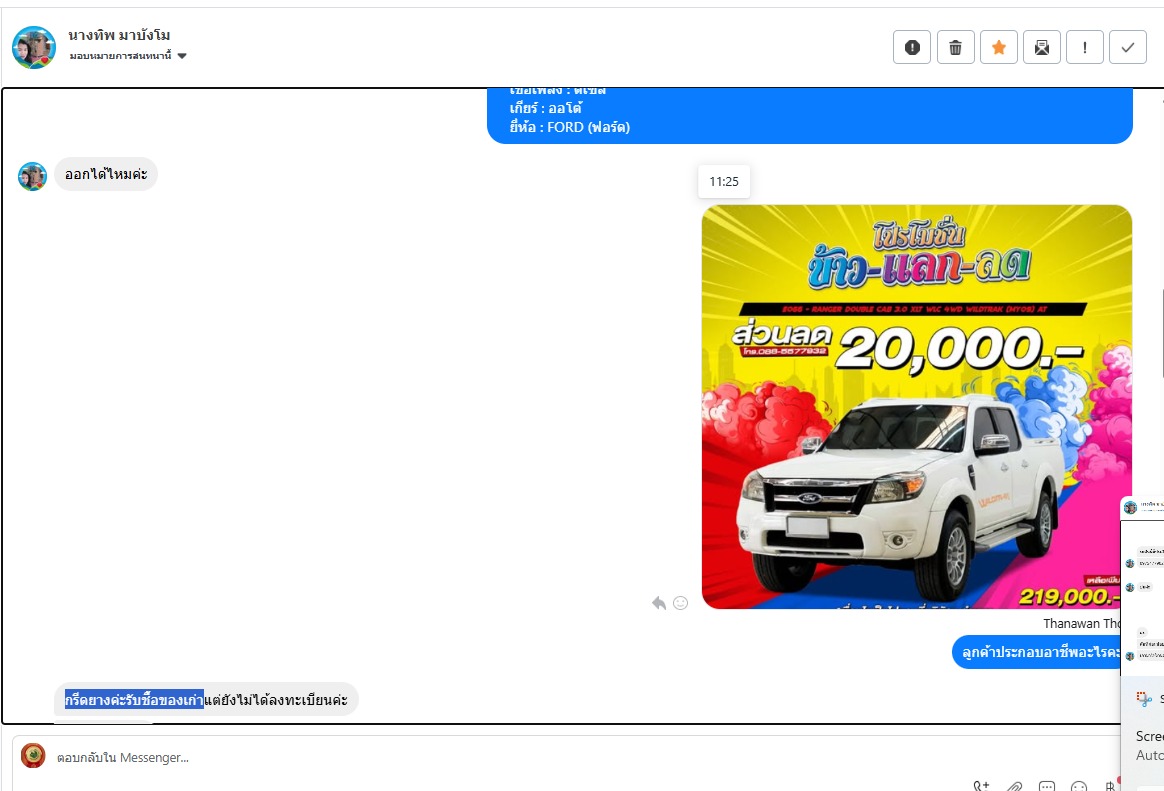
Task: Click the message 'ออกได้ไหมค่ะ'
Action: 106,174
